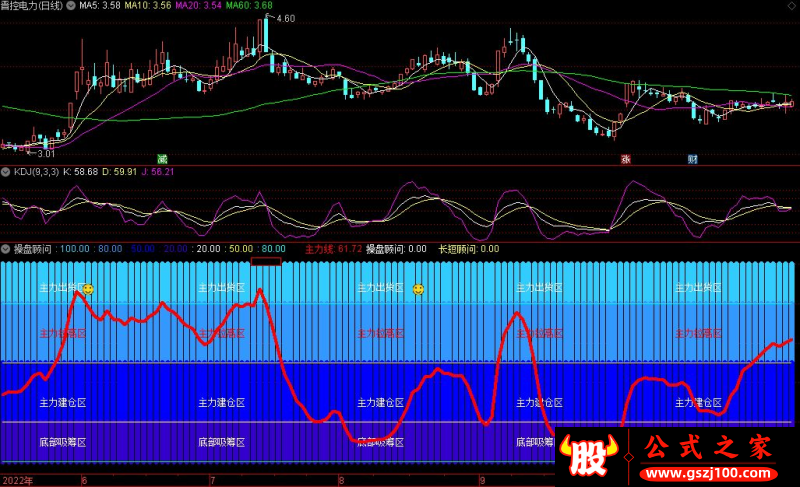Click the 3.01 low price label
Image resolution: width=800 pixels, height=487 pixels.
(46, 153)
